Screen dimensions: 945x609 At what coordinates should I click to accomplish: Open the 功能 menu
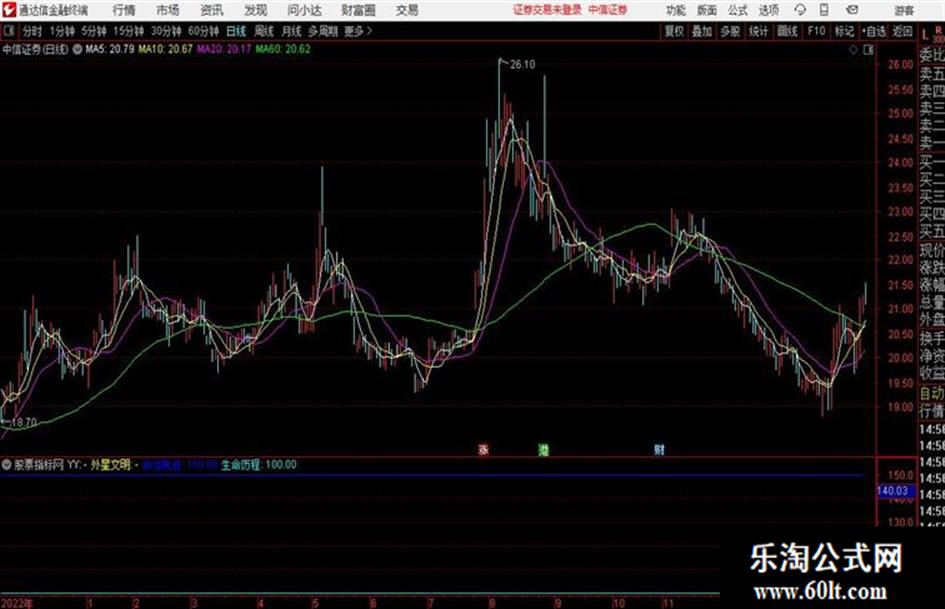(676, 10)
